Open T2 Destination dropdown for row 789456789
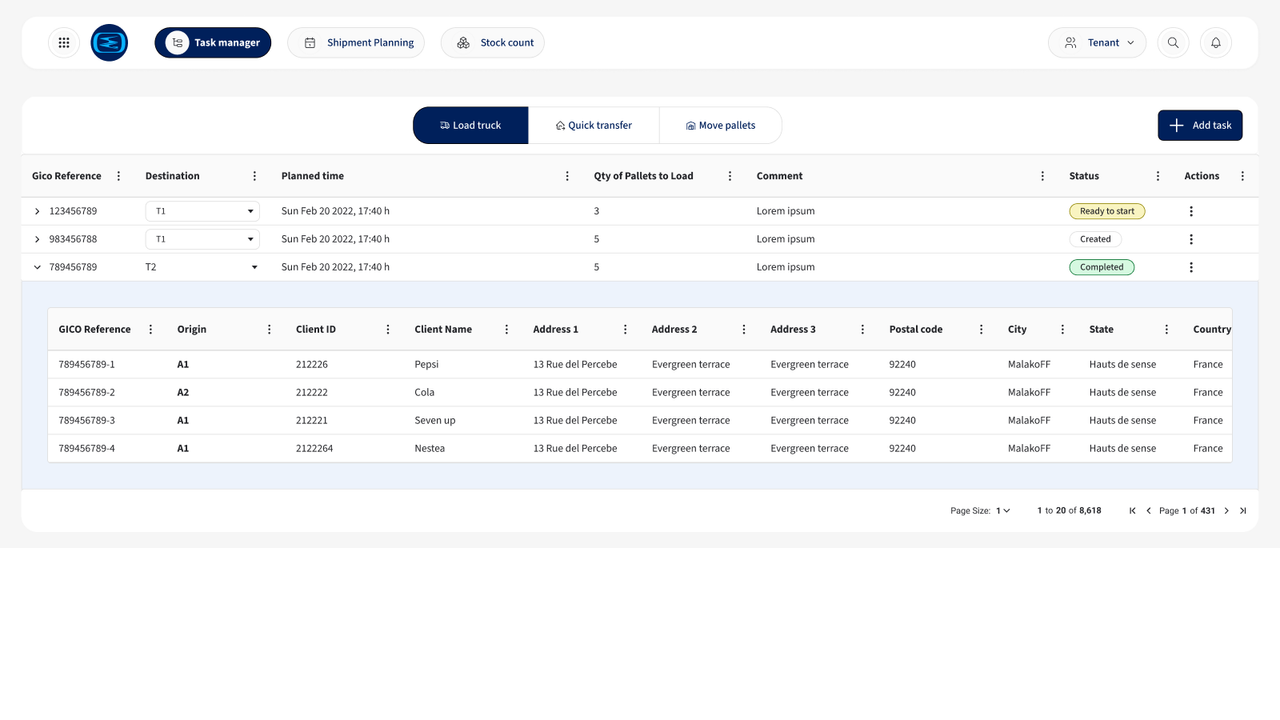Image resolution: width=1280 pixels, height=720 pixels. point(202,267)
